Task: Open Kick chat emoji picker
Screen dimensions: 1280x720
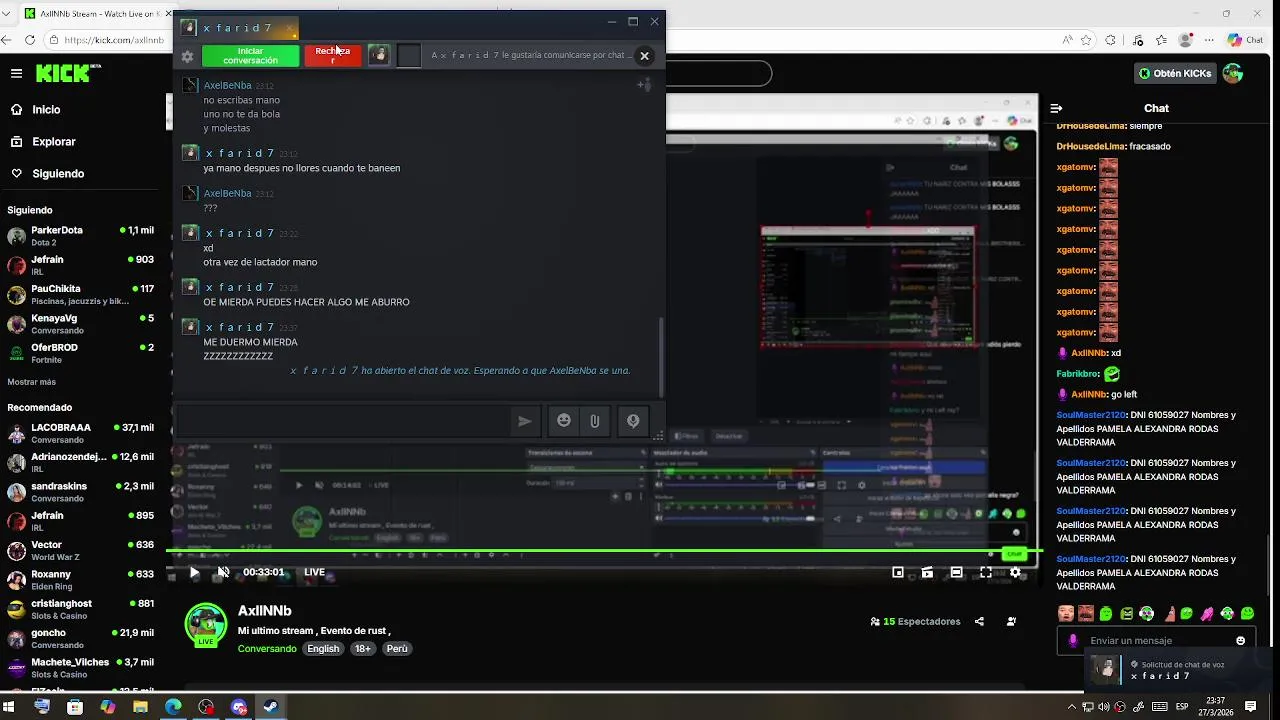Action: click(1241, 641)
